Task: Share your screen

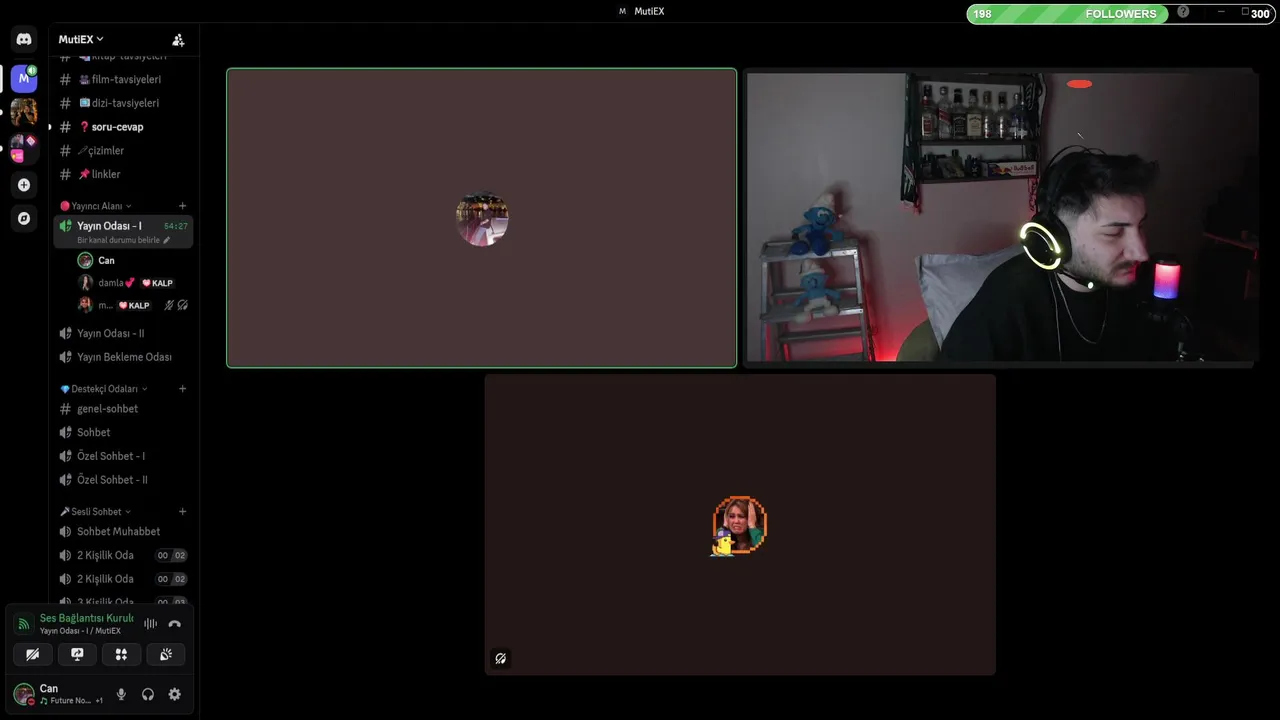Action: pyautogui.click(x=77, y=654)
